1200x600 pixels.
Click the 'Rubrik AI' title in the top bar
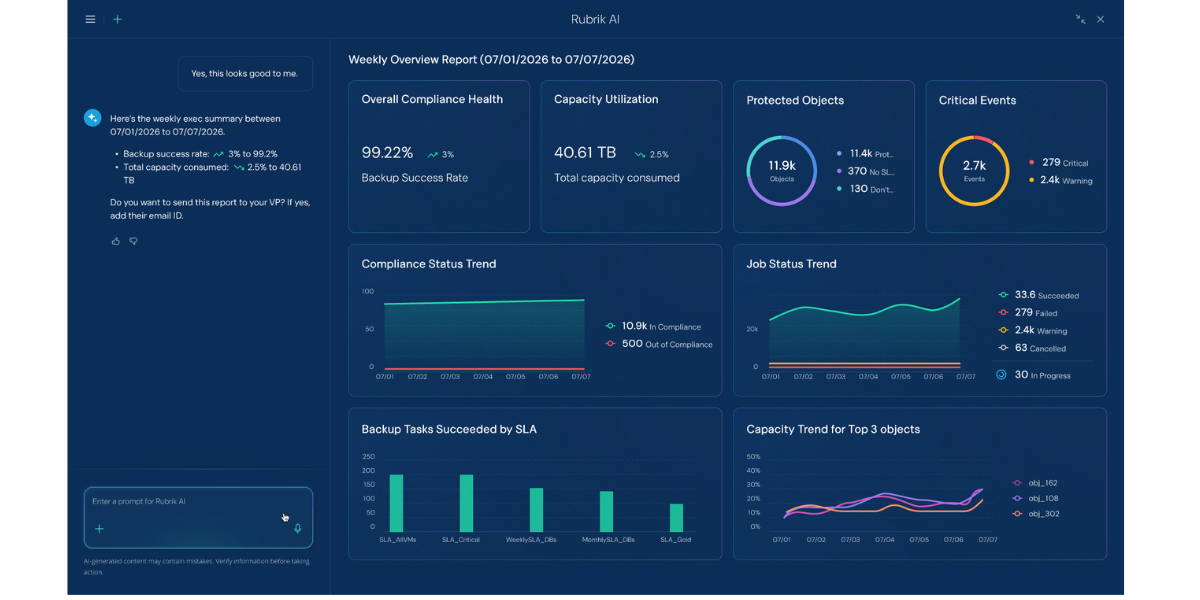(596, 19)
